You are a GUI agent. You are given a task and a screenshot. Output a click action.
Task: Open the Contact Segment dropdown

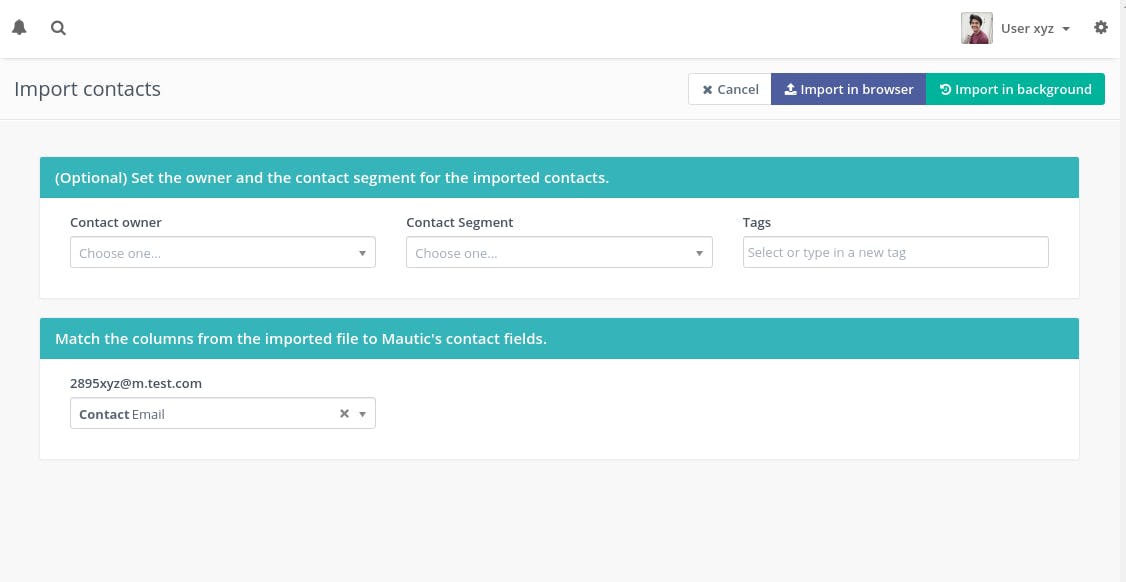[559, 252]
